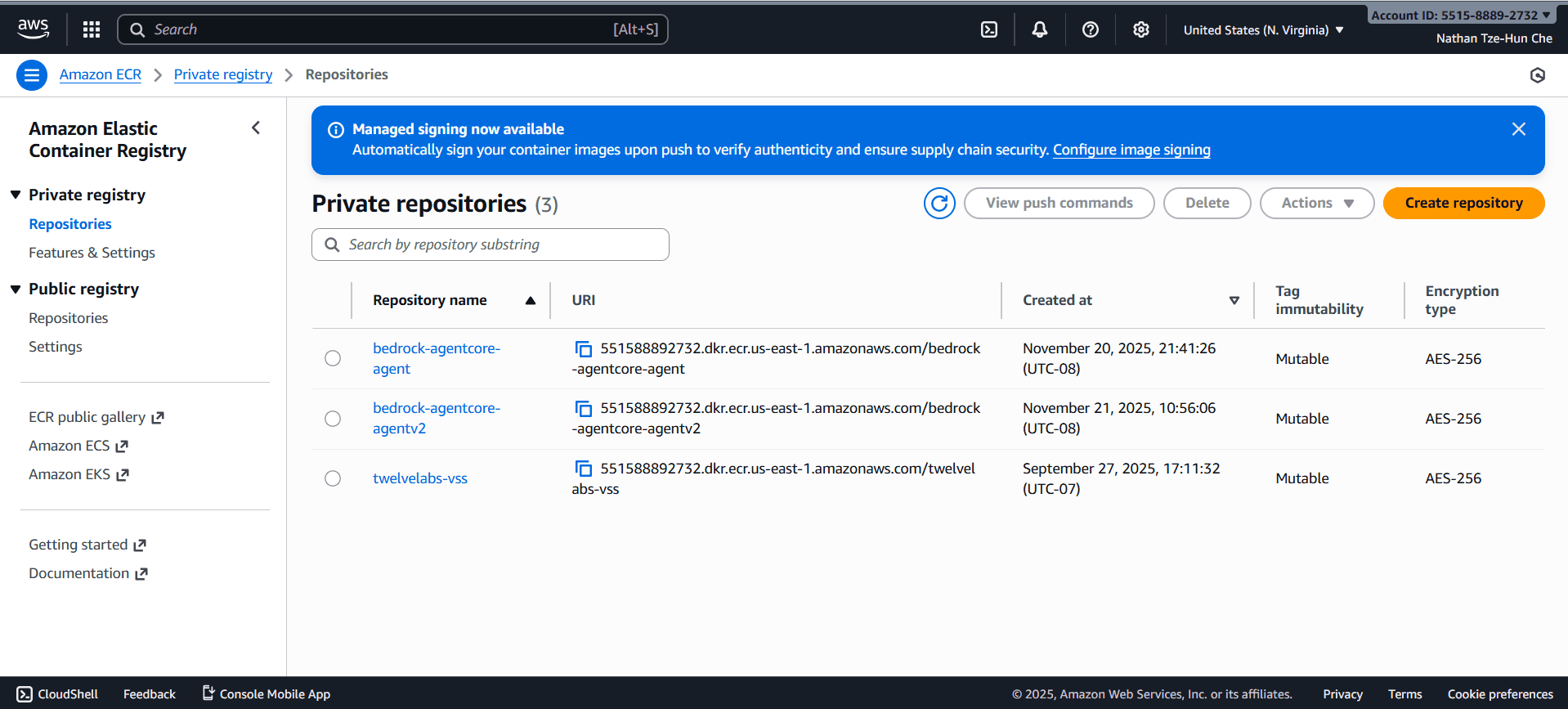Click the Tag immutability column header
Image resolution: width=1568 pixels, height=709 pixels.
pyautogui.click(x=1319, y=300)
